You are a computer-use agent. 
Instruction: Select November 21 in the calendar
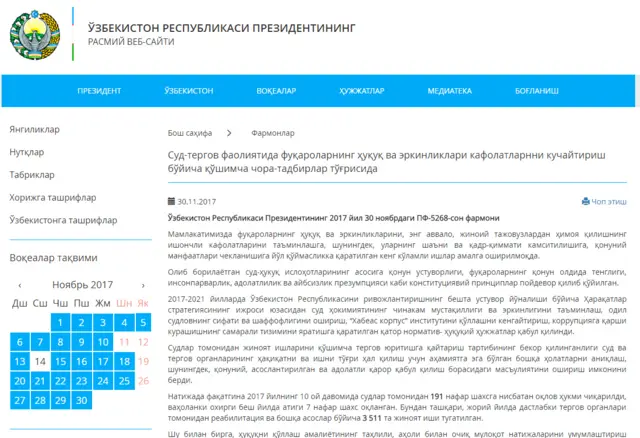(x=40, y=381)
